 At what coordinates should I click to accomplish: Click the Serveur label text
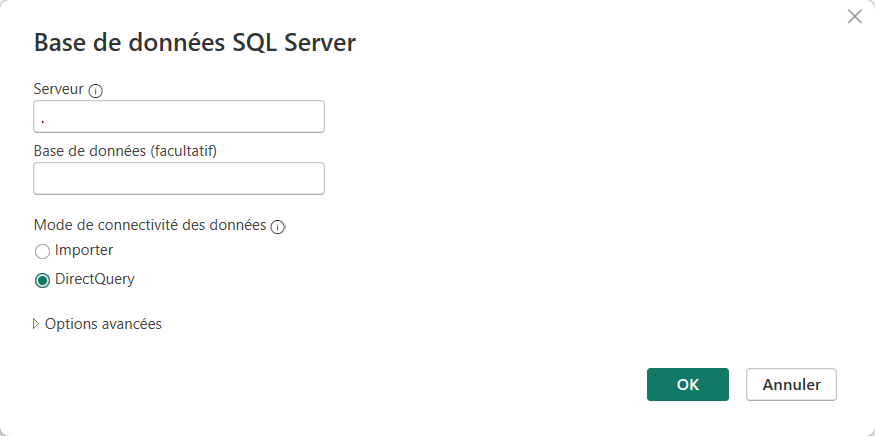(x=59, y=89)
